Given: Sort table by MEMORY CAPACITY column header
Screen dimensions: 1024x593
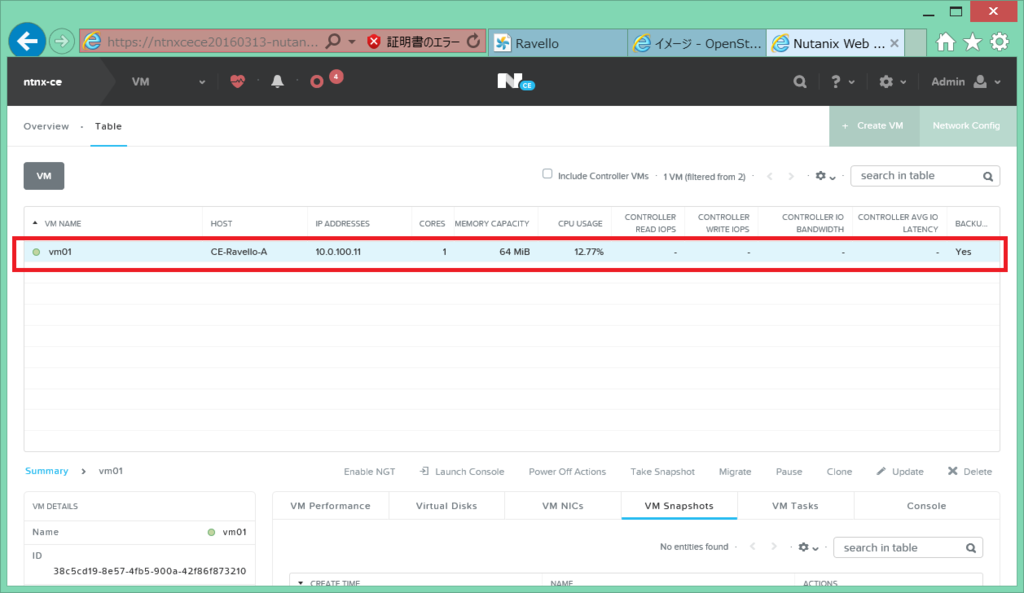Looking at the screenshot, I should [492, 223].
